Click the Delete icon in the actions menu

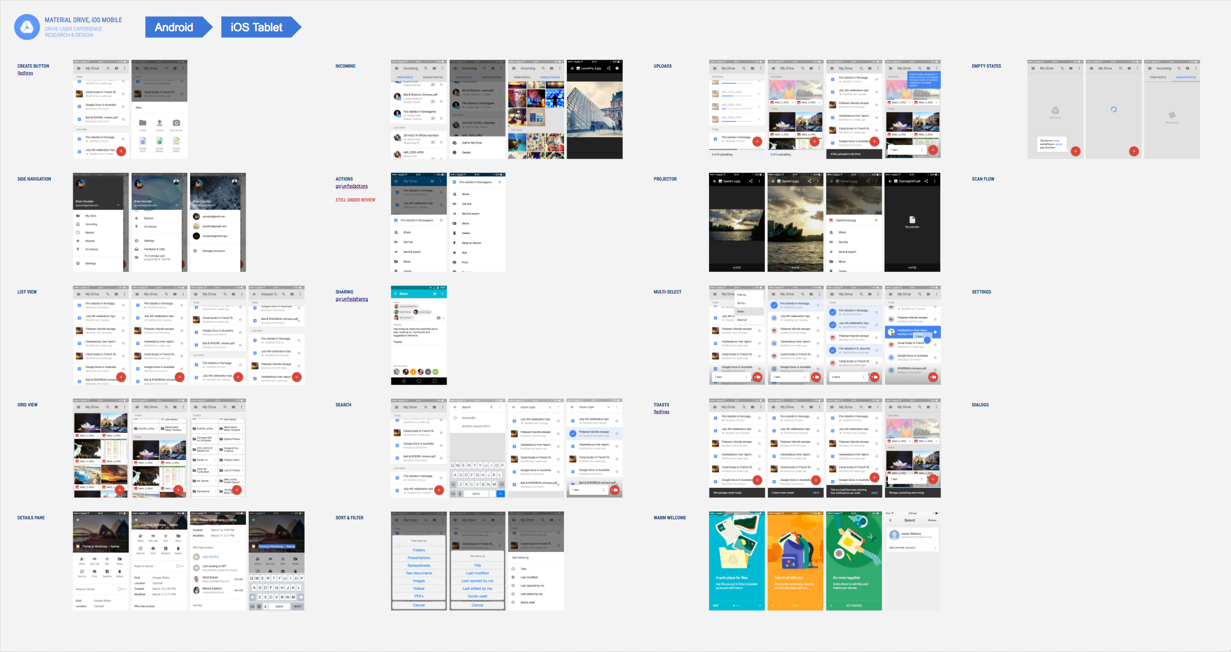(454, 233)
